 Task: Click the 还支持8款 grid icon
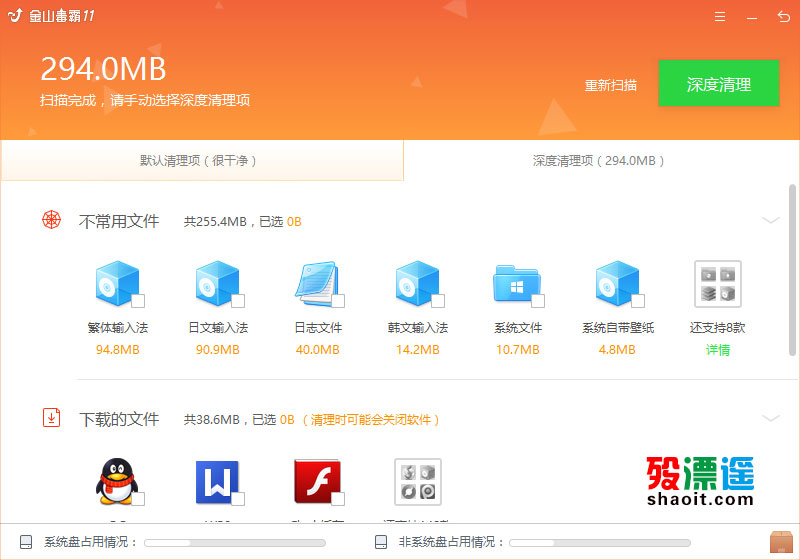click(717, 284)
